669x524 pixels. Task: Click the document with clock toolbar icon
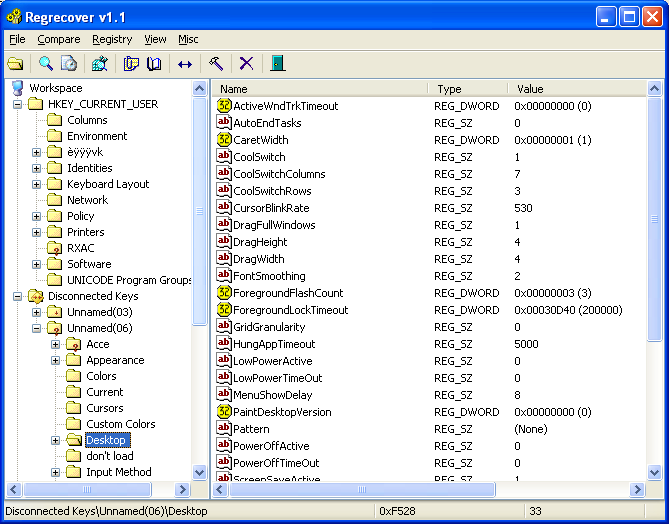(x=69, y=64)
